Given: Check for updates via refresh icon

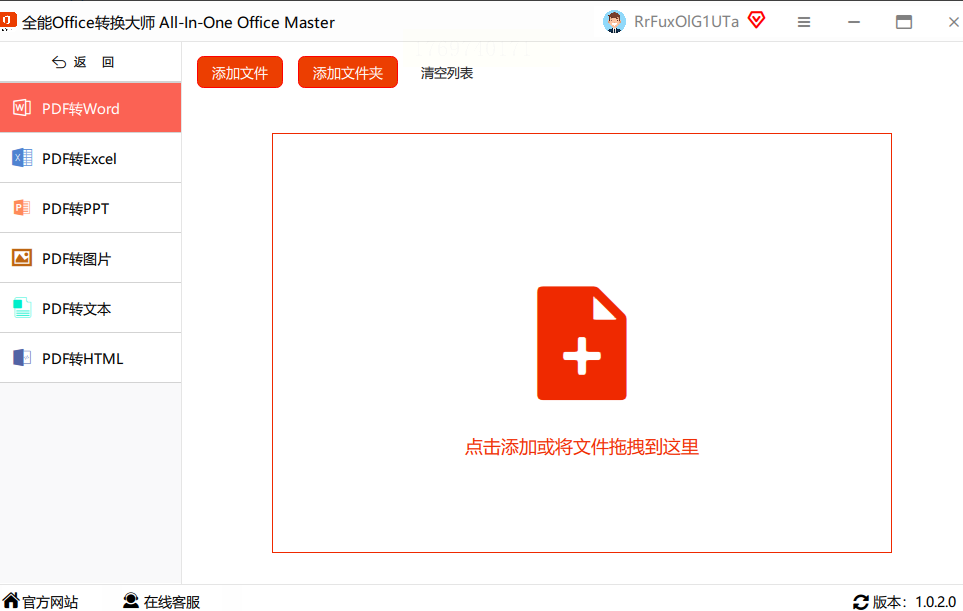Looking at the screenshot, I should [x=861, y=602].
